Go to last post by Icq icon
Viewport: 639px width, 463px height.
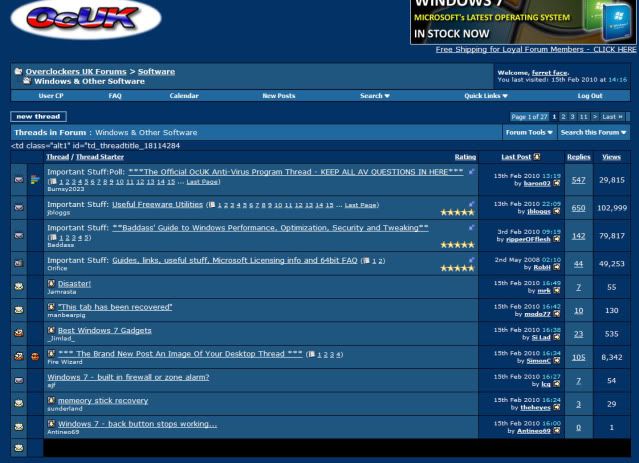click(x=557, y=384)
